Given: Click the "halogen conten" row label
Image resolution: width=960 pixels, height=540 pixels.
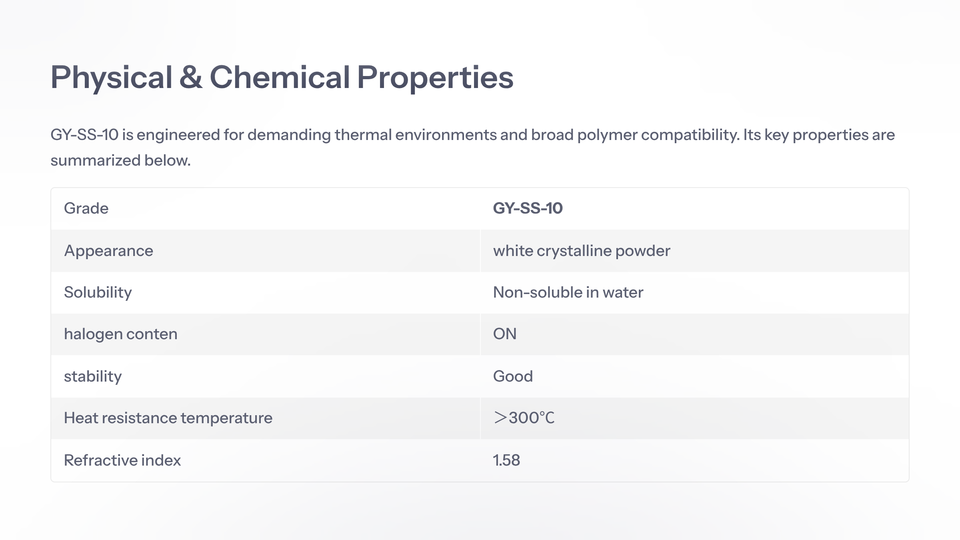Looking at the screenshot, I should coord(120,334).
